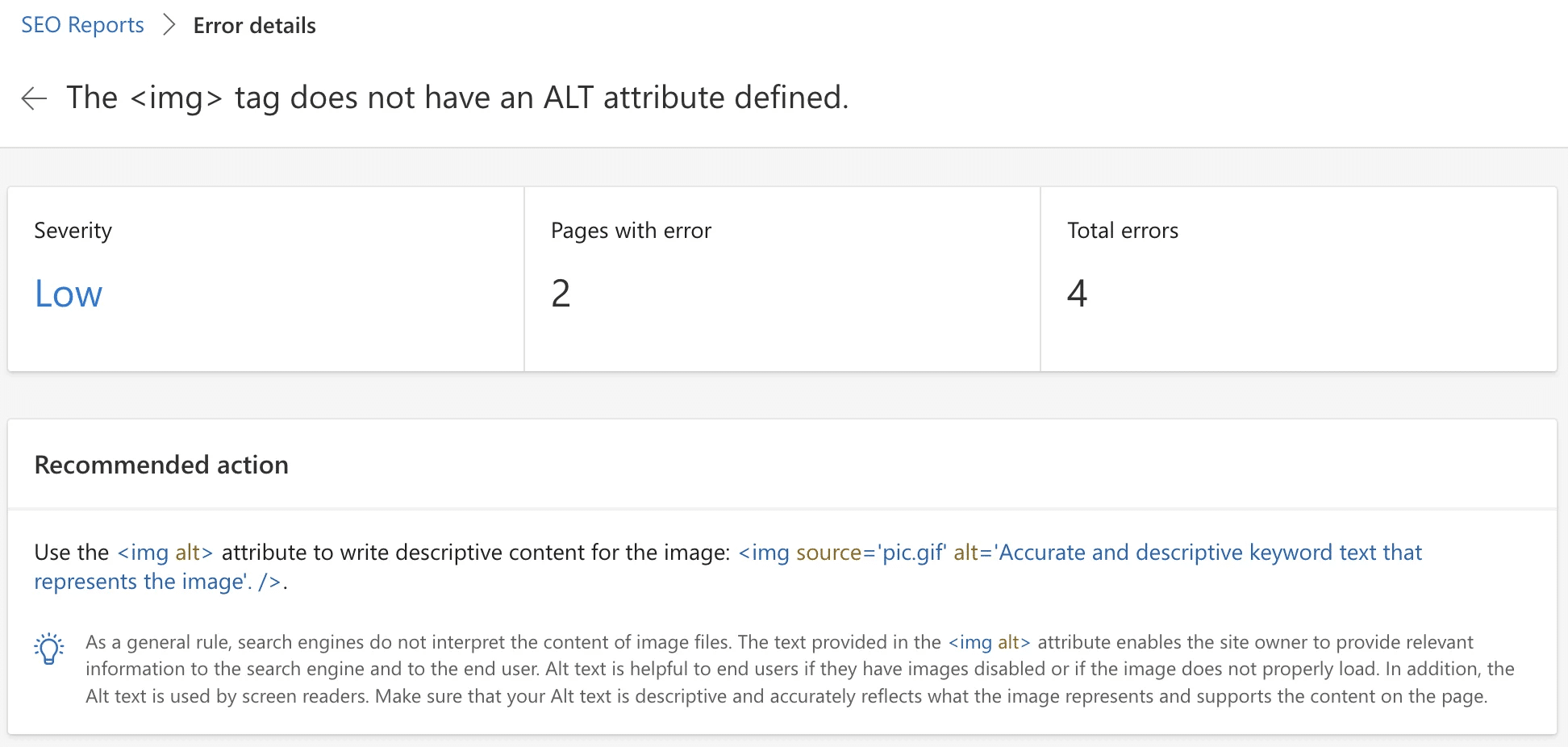Click the back arrow icon

[34, 98]
